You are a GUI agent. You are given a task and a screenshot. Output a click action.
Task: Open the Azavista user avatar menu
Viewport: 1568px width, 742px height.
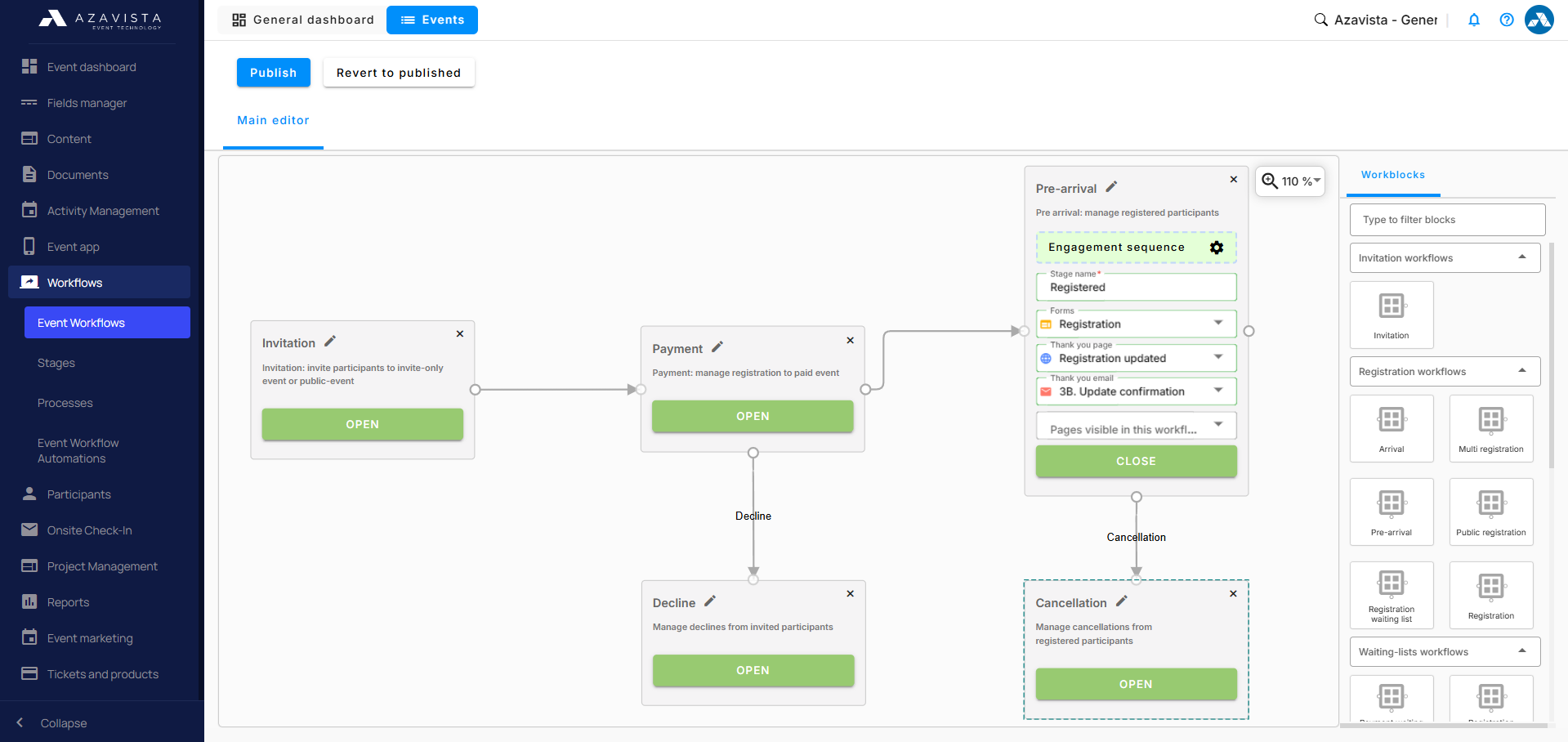click(x=1539, y=20)
